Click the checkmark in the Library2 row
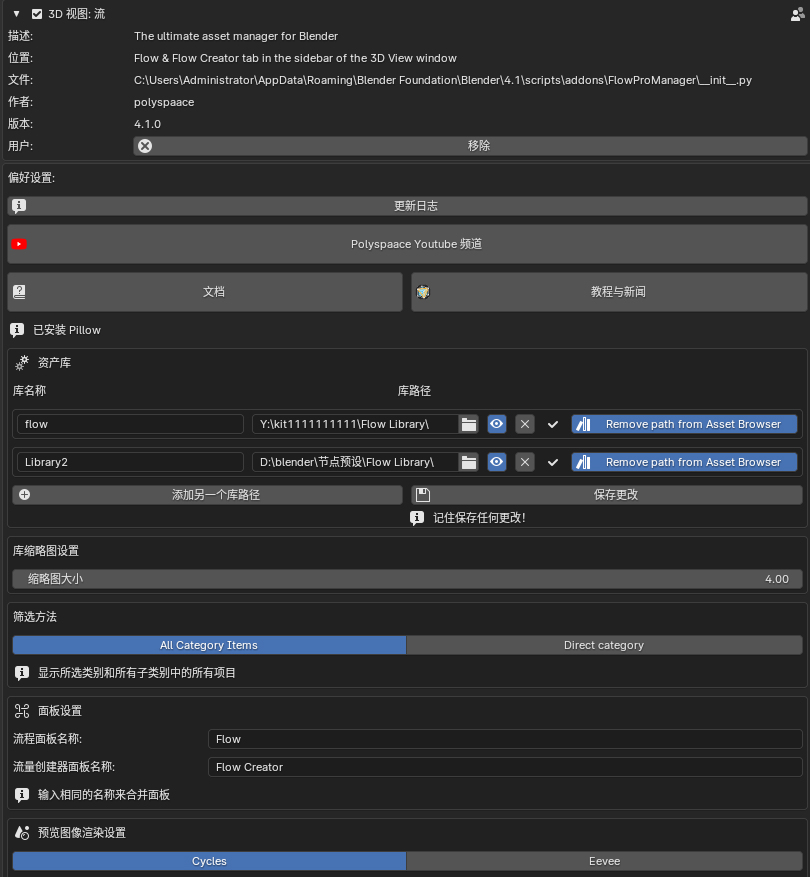810x877 pixels. [553, 462]
